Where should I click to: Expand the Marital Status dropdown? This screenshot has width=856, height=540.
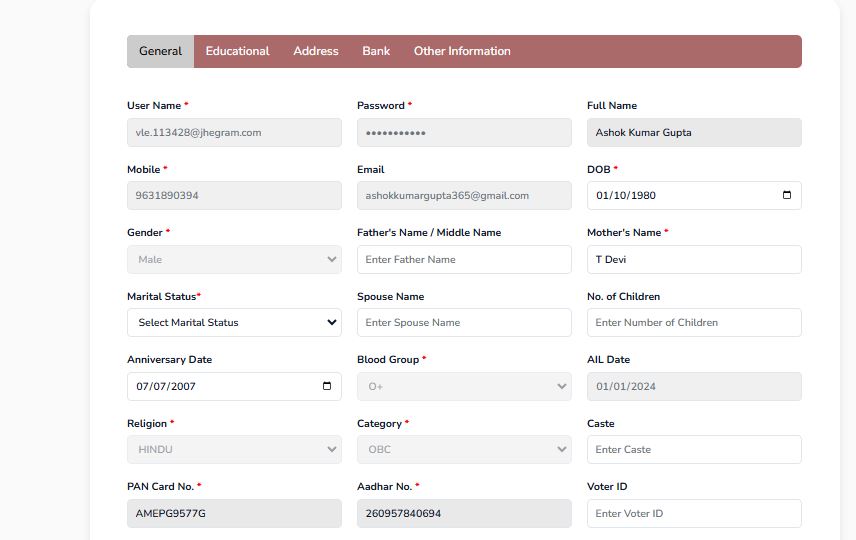coord(234,323)
